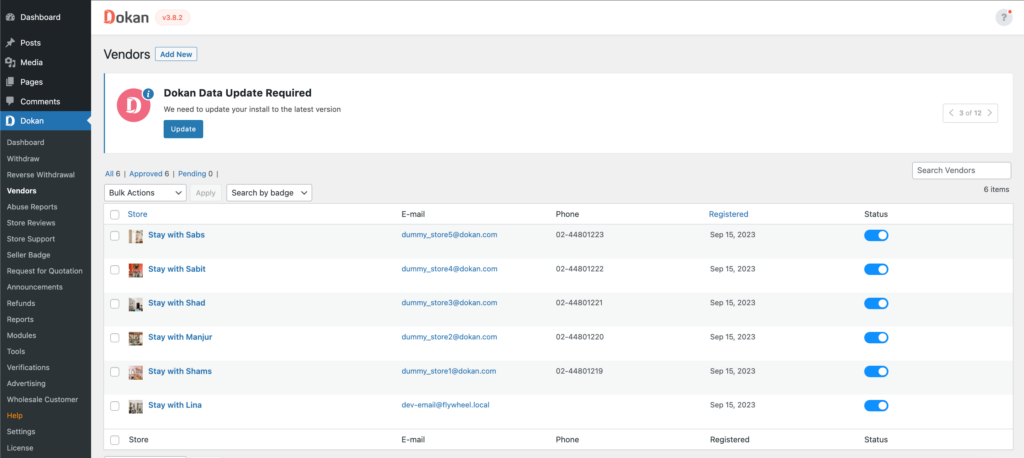This screenshot has height=458, width=1024.
Task: Click the Search Vendors input field
Action: tap(961, 171)
